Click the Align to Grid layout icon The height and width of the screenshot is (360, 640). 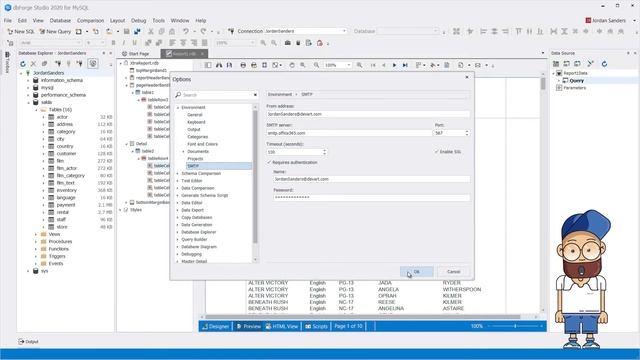click(456, 31)
